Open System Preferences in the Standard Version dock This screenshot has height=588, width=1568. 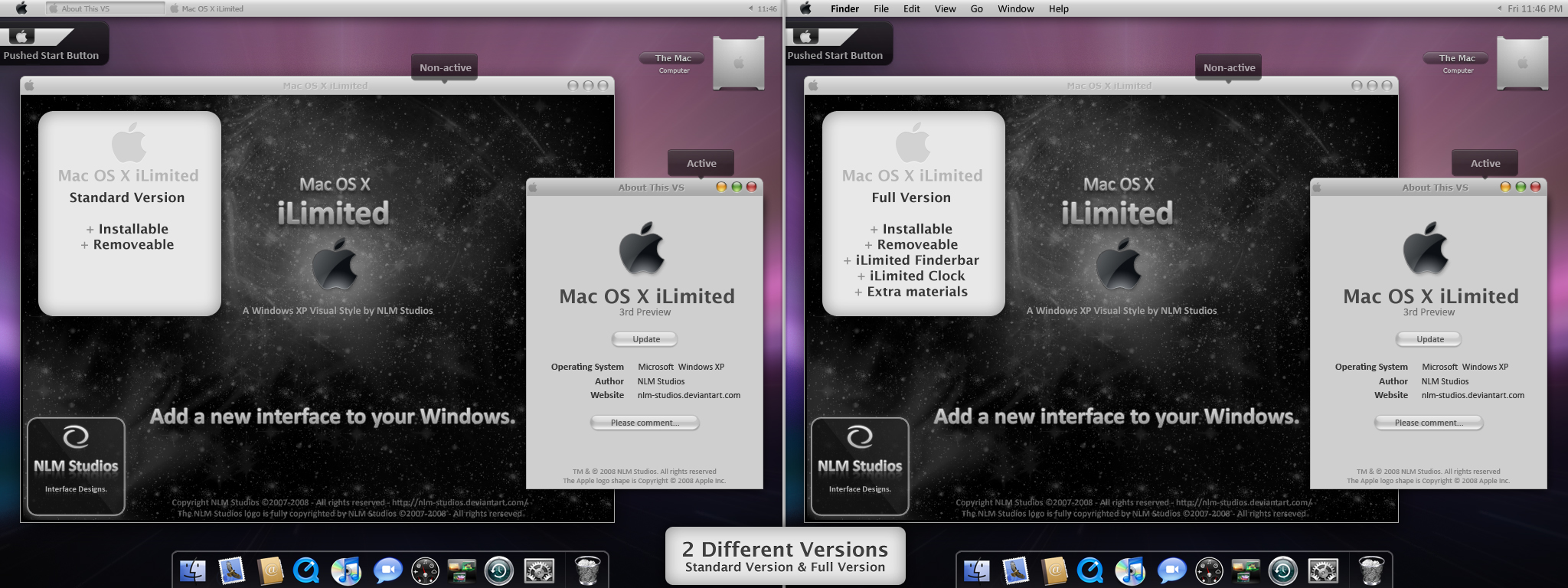pos(539,571)
